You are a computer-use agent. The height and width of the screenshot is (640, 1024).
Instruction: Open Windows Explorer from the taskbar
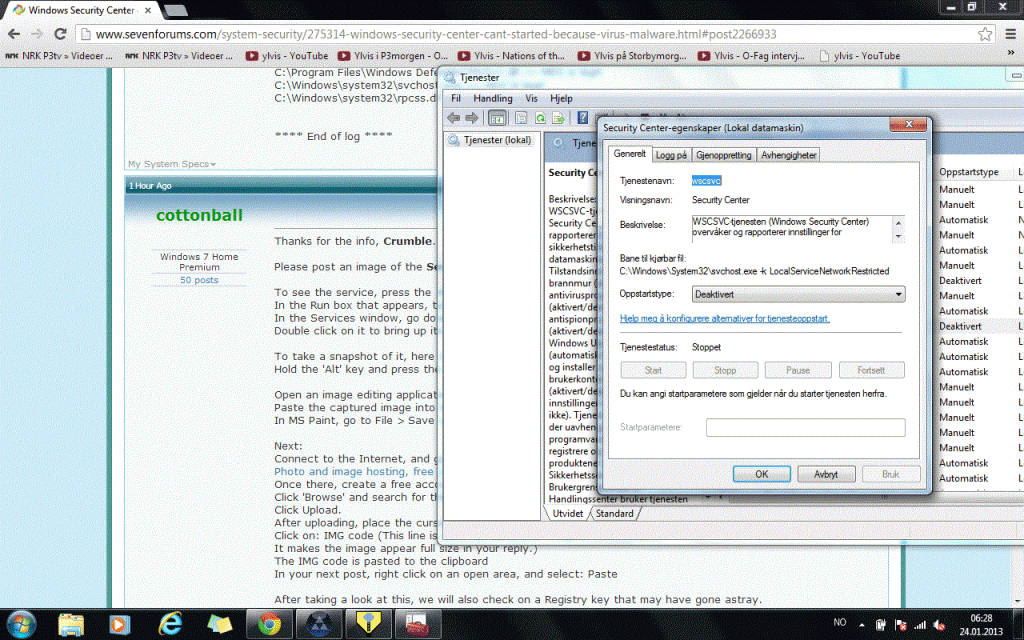[71, 625]
